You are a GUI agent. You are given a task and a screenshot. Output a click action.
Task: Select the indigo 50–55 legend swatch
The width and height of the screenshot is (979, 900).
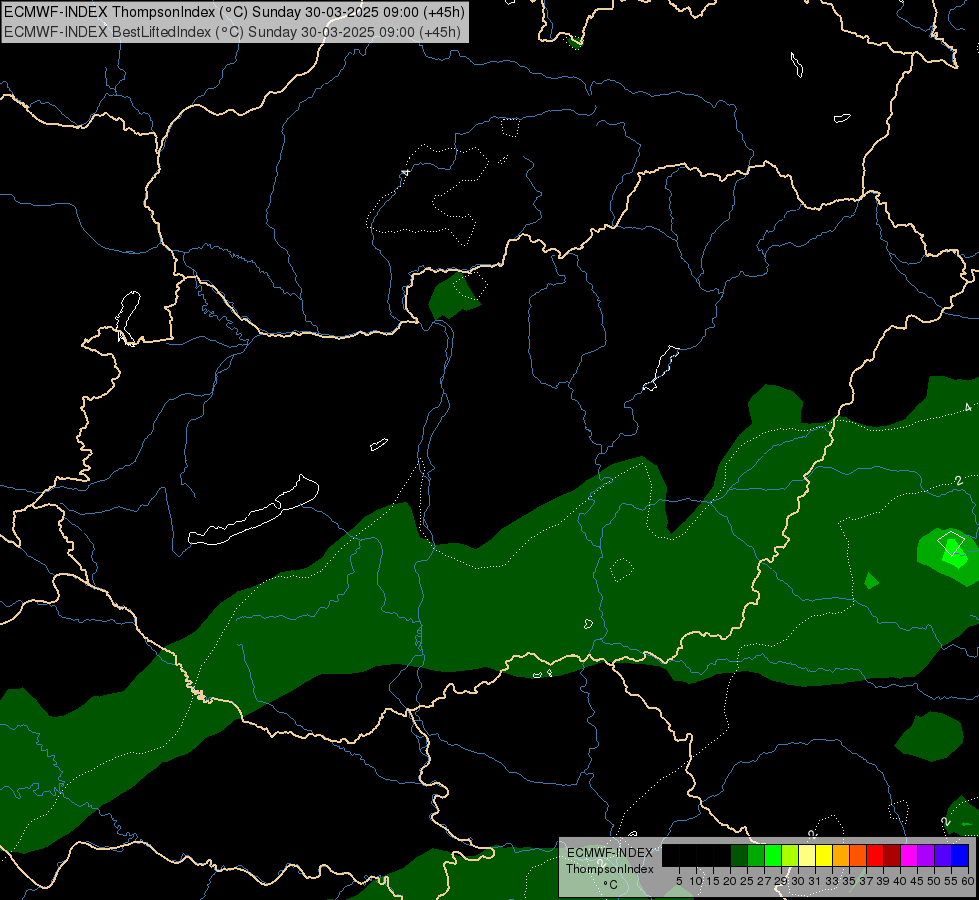[x=943, y=855]
